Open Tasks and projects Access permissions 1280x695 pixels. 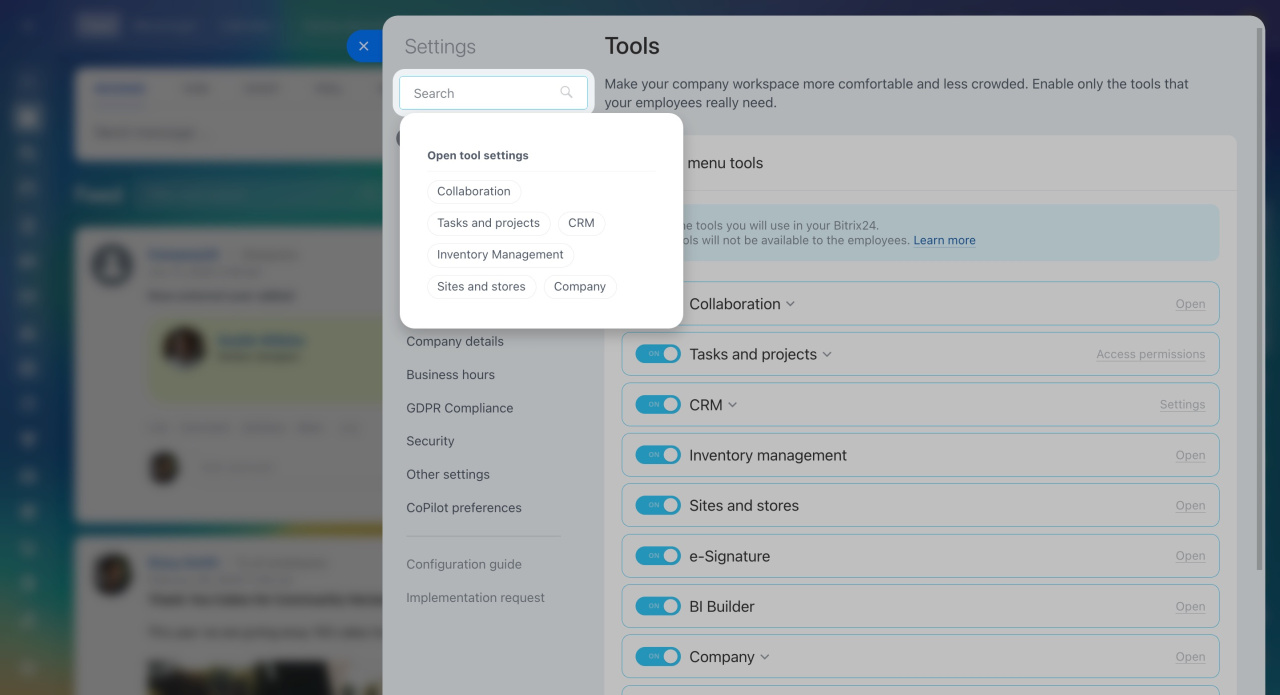(x=1150, y=354)
